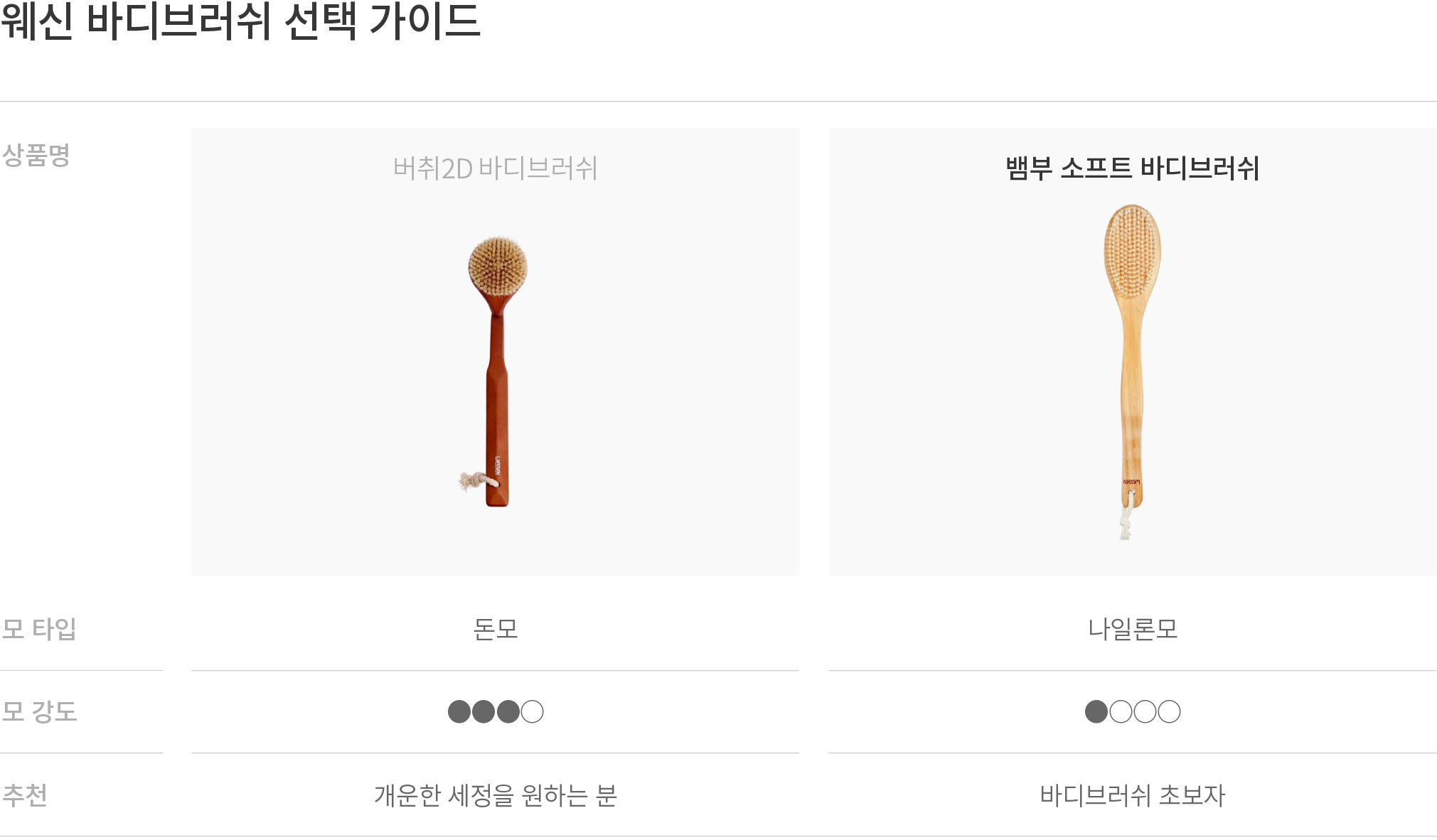Click the second filled hardness dot under 돈모
Image resolution: width=1437 pixels, height=840 pixels.
point(484,711)
